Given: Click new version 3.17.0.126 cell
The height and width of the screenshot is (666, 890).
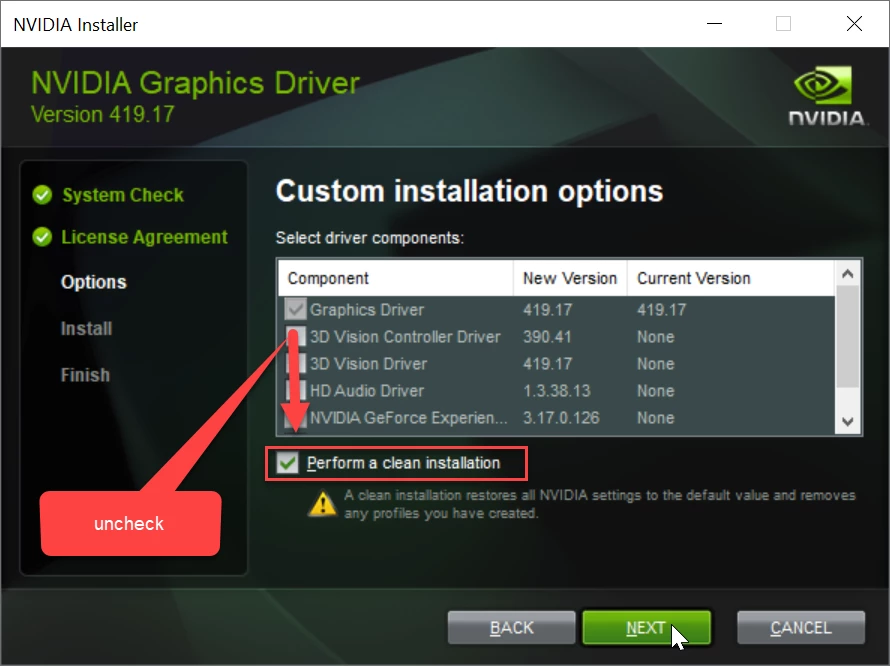Looking at the screenshot, I should click(561, 418).
